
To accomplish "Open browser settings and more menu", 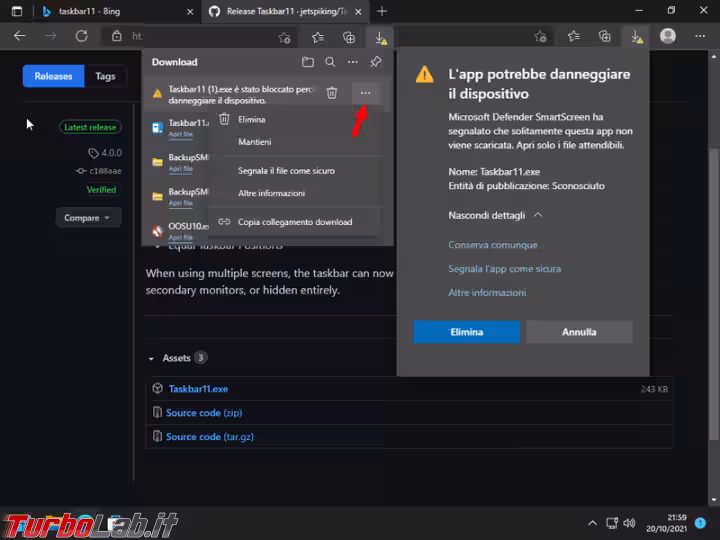I will (700, 36).
